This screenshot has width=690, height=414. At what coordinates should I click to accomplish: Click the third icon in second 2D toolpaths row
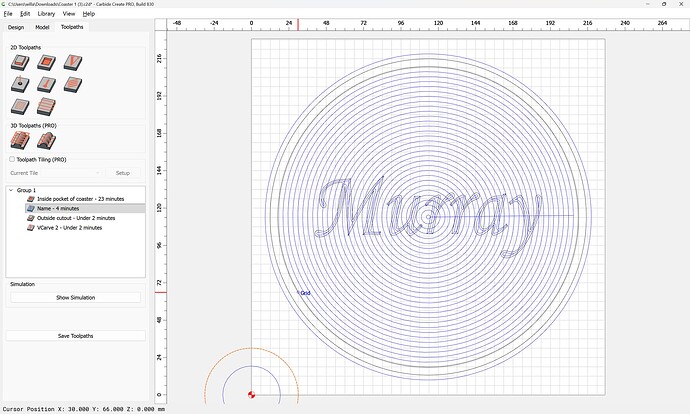pos(72,85)
